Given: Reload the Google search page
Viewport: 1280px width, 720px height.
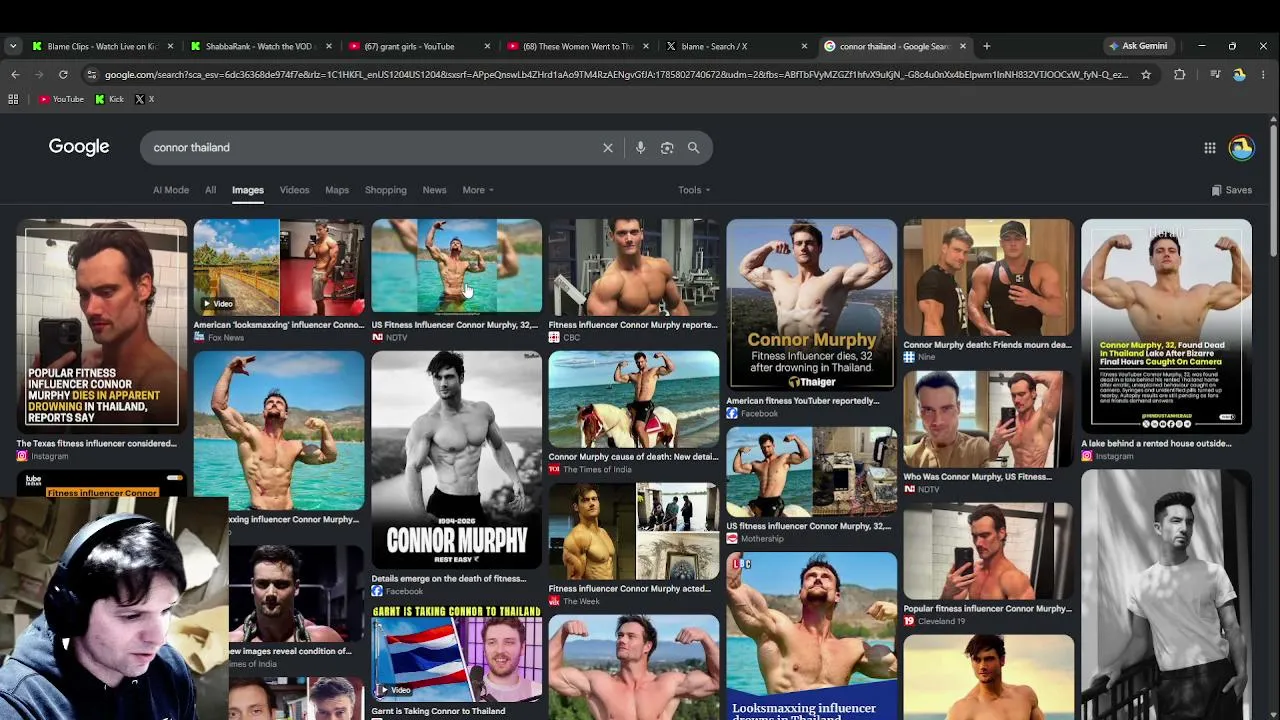Looking at the screenshot, I should tap(63, 74).
